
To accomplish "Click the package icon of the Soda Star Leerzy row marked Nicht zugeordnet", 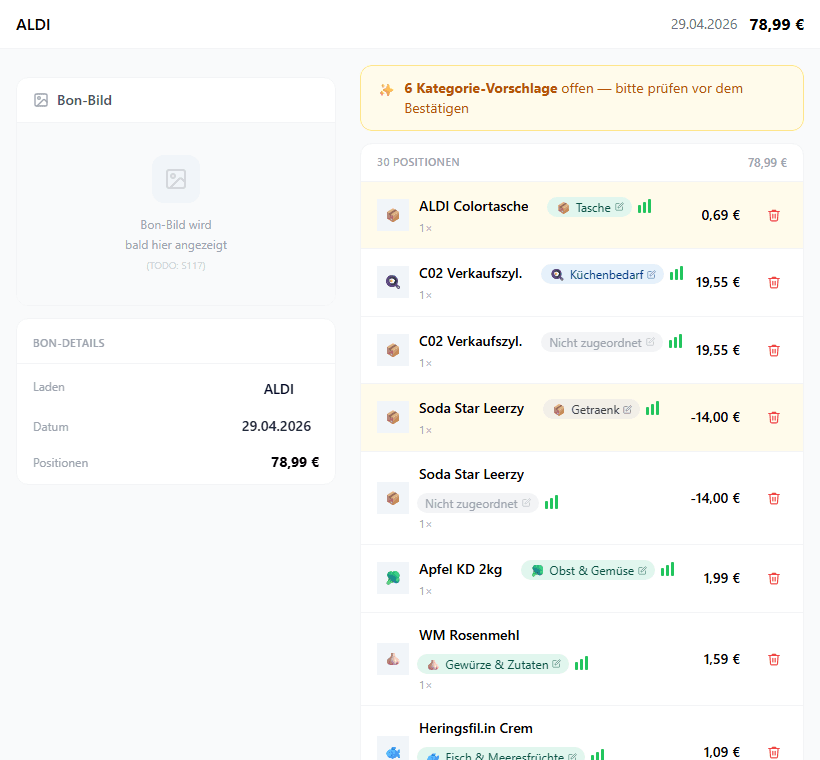I will pos(393,498).
